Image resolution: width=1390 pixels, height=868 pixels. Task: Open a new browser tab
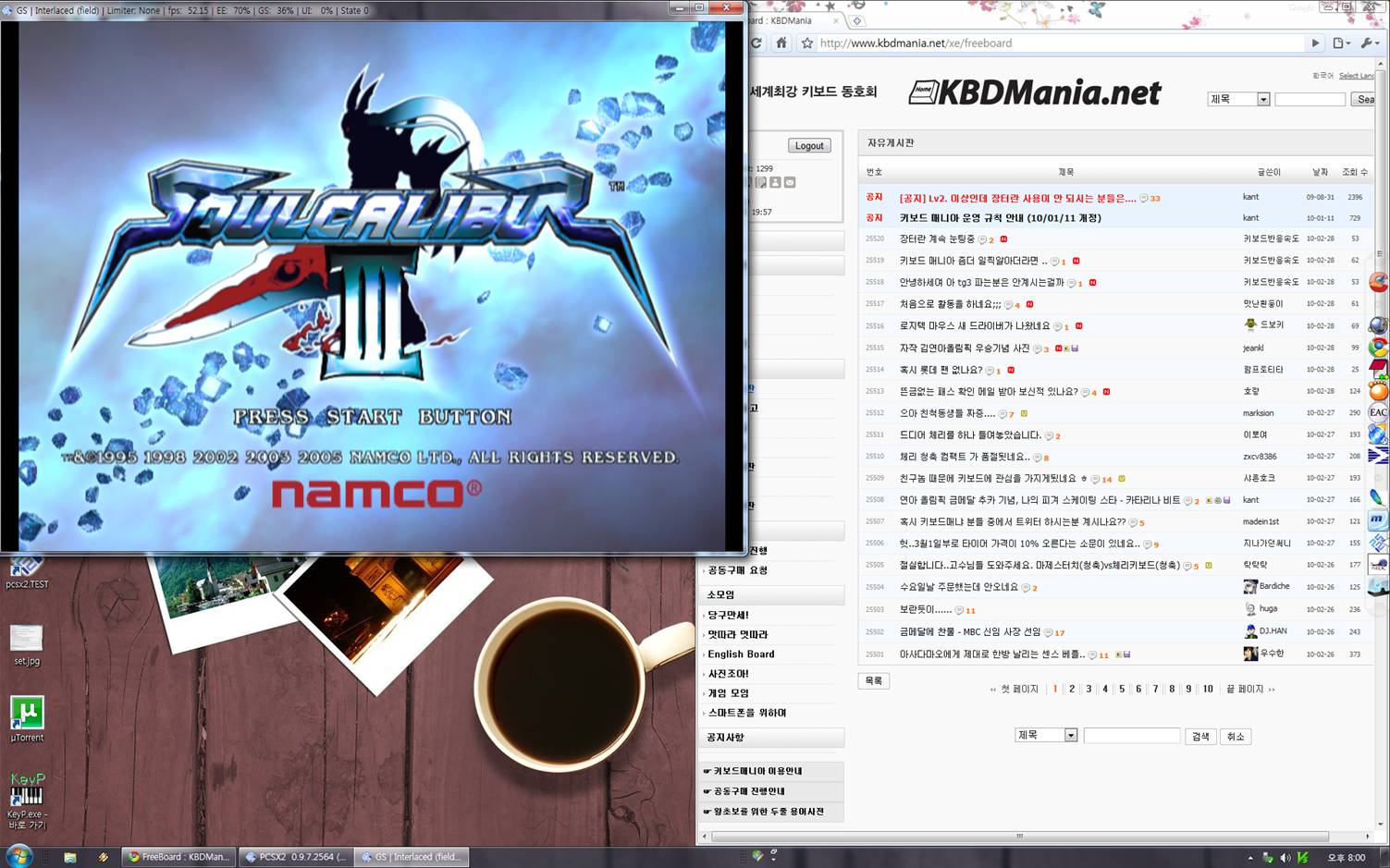coord(856,20)
